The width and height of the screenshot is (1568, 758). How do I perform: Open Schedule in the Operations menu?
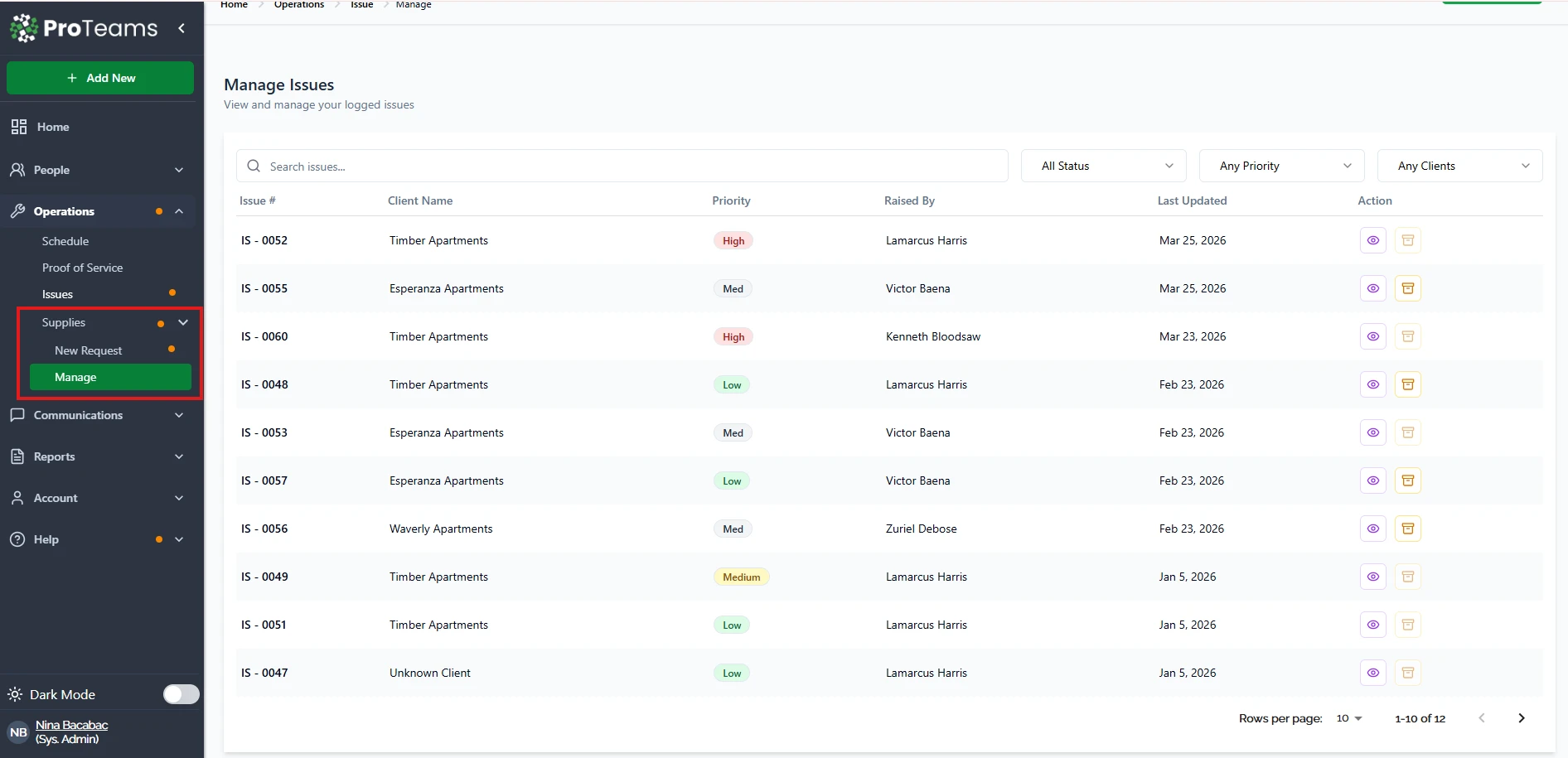pyautogui.click(x=65, y=241)
